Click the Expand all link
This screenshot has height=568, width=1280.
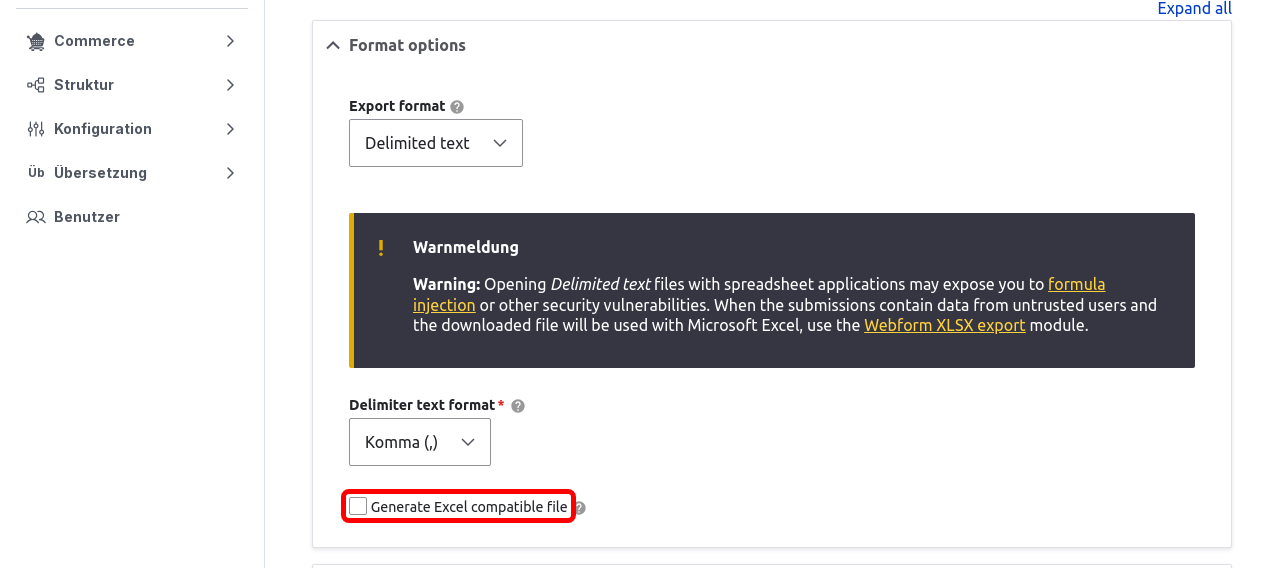1194,8
